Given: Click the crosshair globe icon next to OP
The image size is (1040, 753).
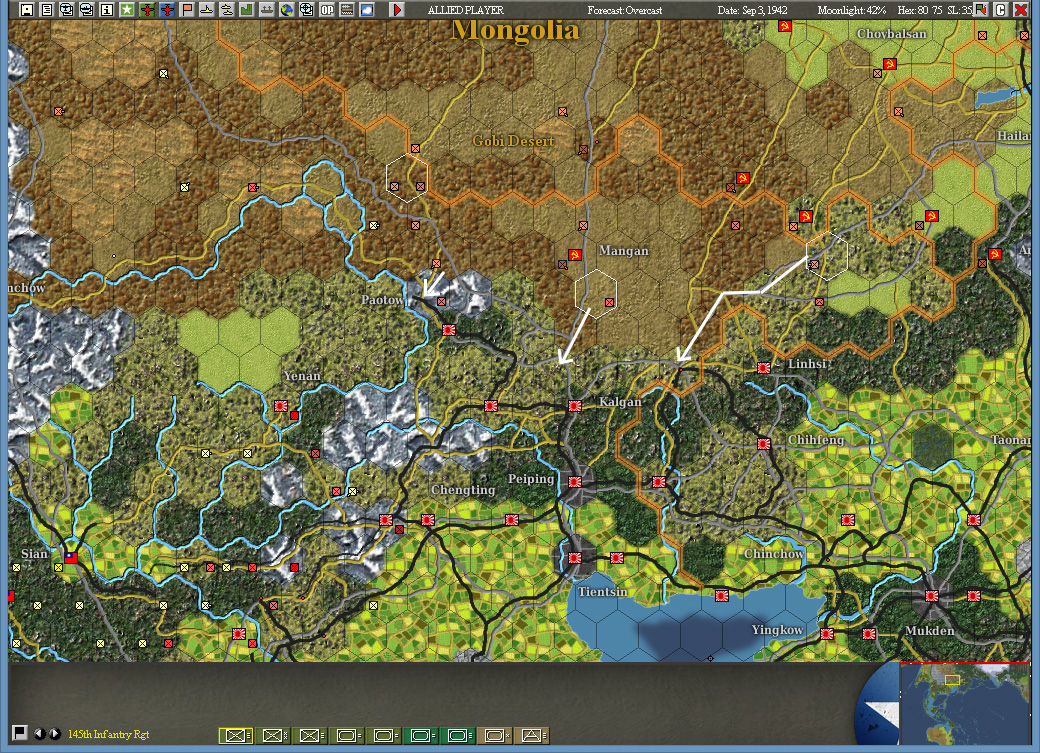Looking at the screenshot, I should click(306, 9).
